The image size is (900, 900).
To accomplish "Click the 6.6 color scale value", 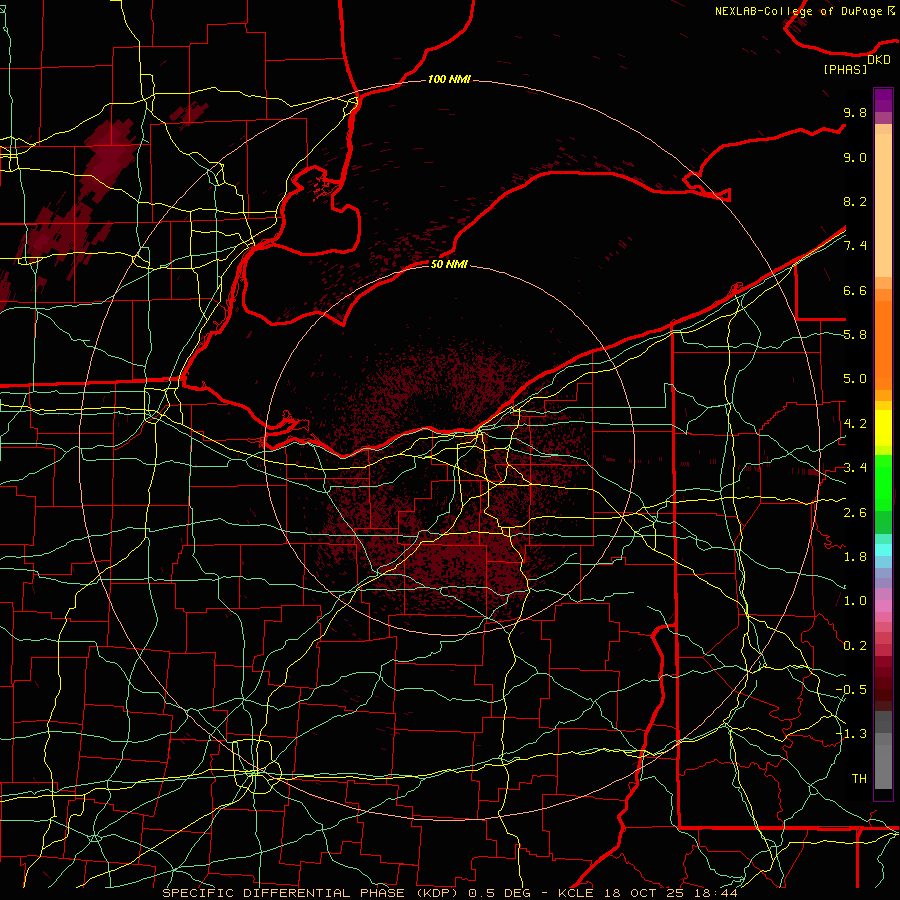I will pyautogui.click(x=855, y=290).
